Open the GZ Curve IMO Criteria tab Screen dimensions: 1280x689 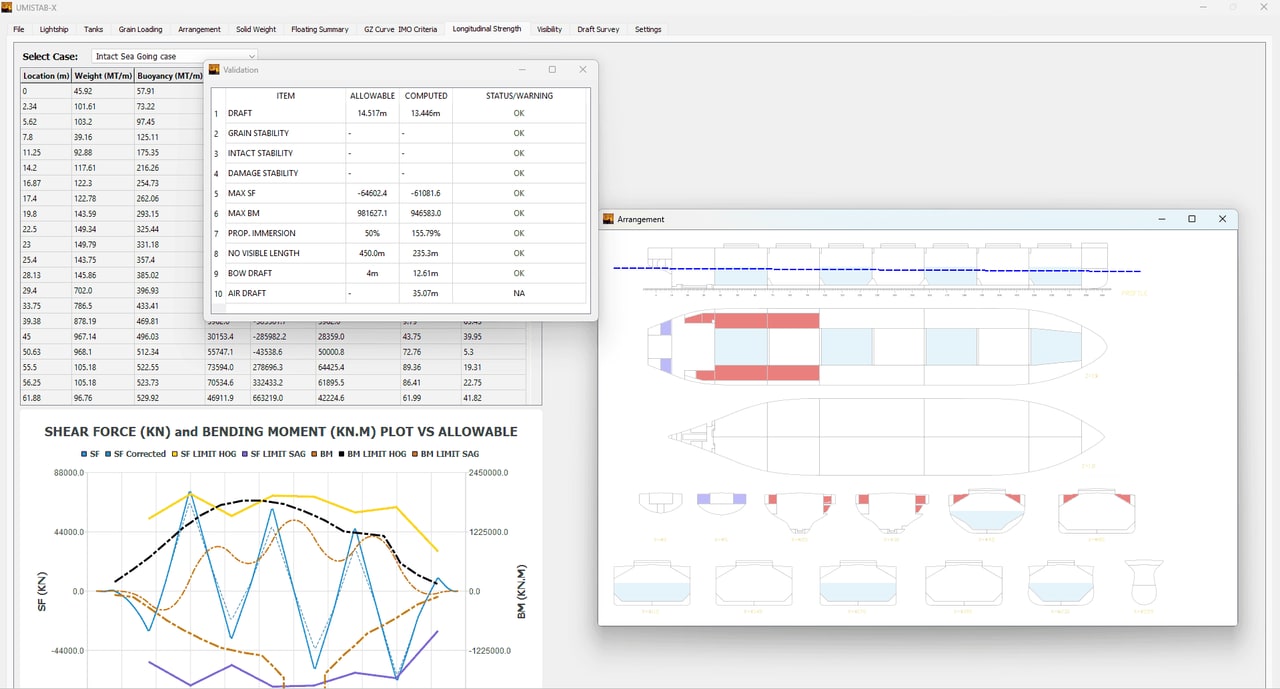(x=400, y=29)
